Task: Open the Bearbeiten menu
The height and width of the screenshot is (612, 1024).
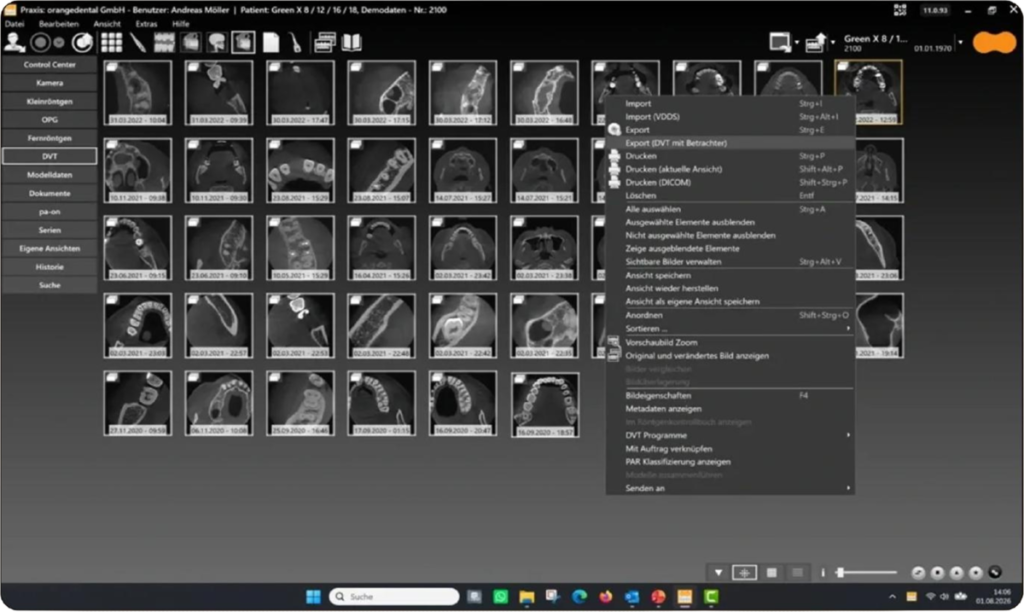Action: (x=58, y=24)
